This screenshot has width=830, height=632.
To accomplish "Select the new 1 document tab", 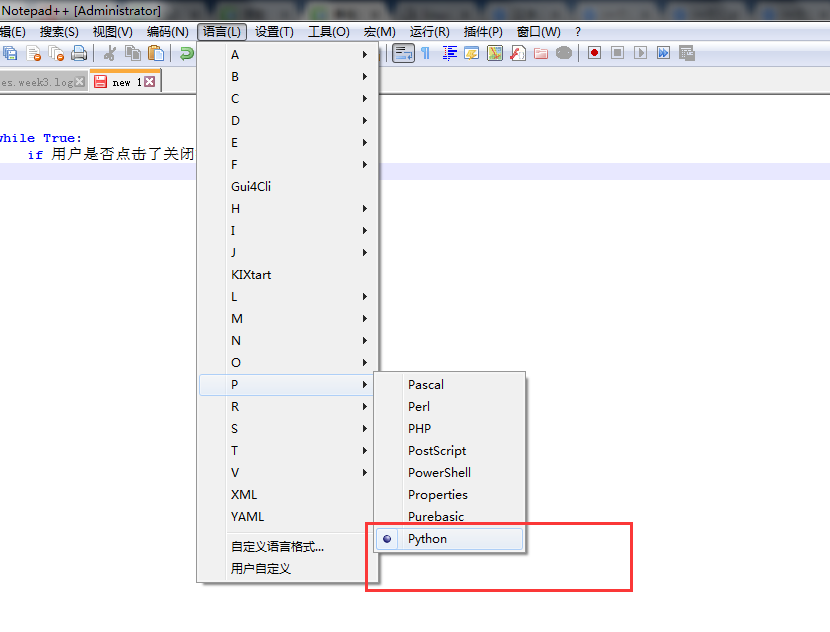I will (122, 80).
